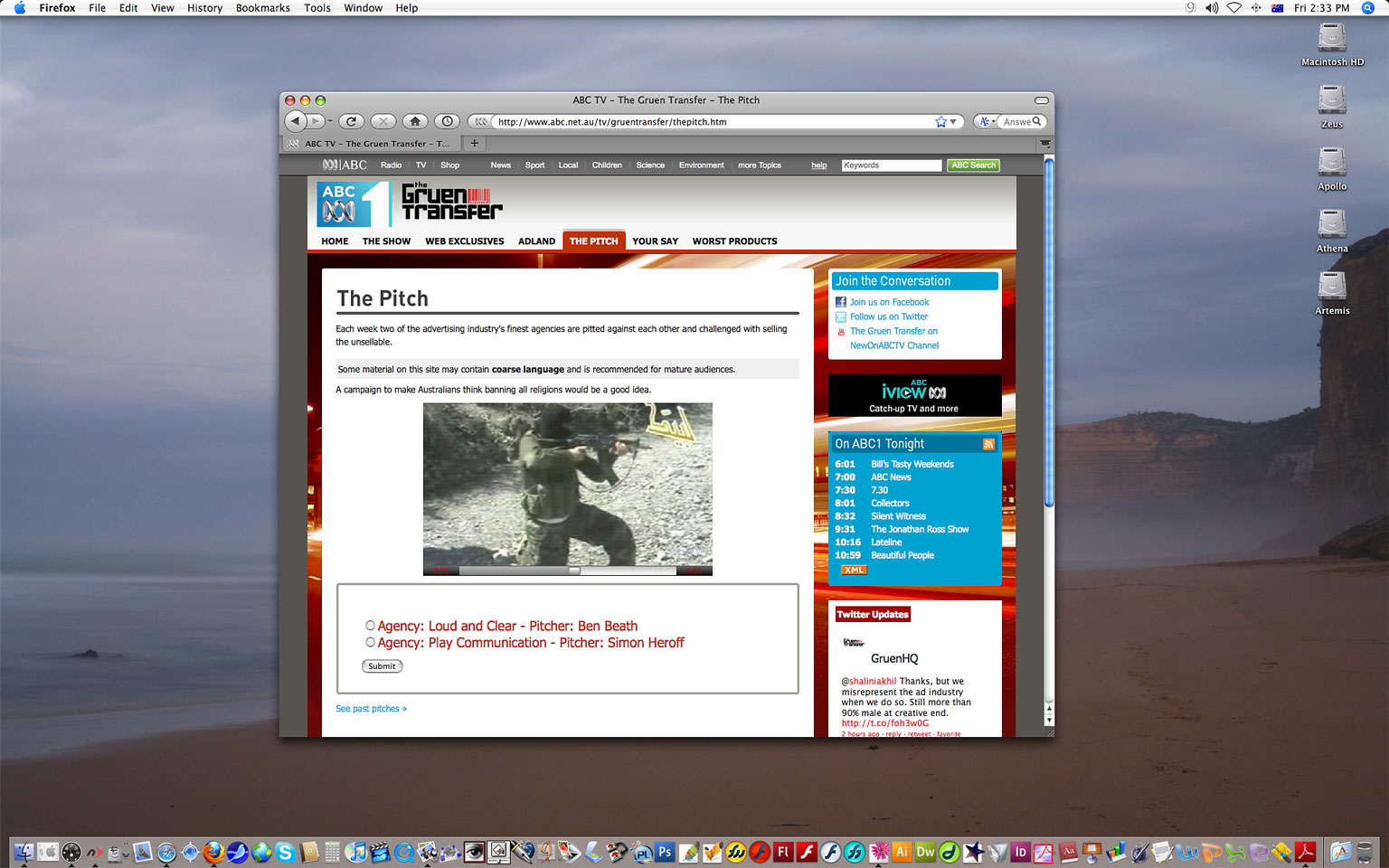Image resolution: width=1389 pixels, height=868 pixels.
Task: Play the pitch video thumbnail
Action: [568, 484]
